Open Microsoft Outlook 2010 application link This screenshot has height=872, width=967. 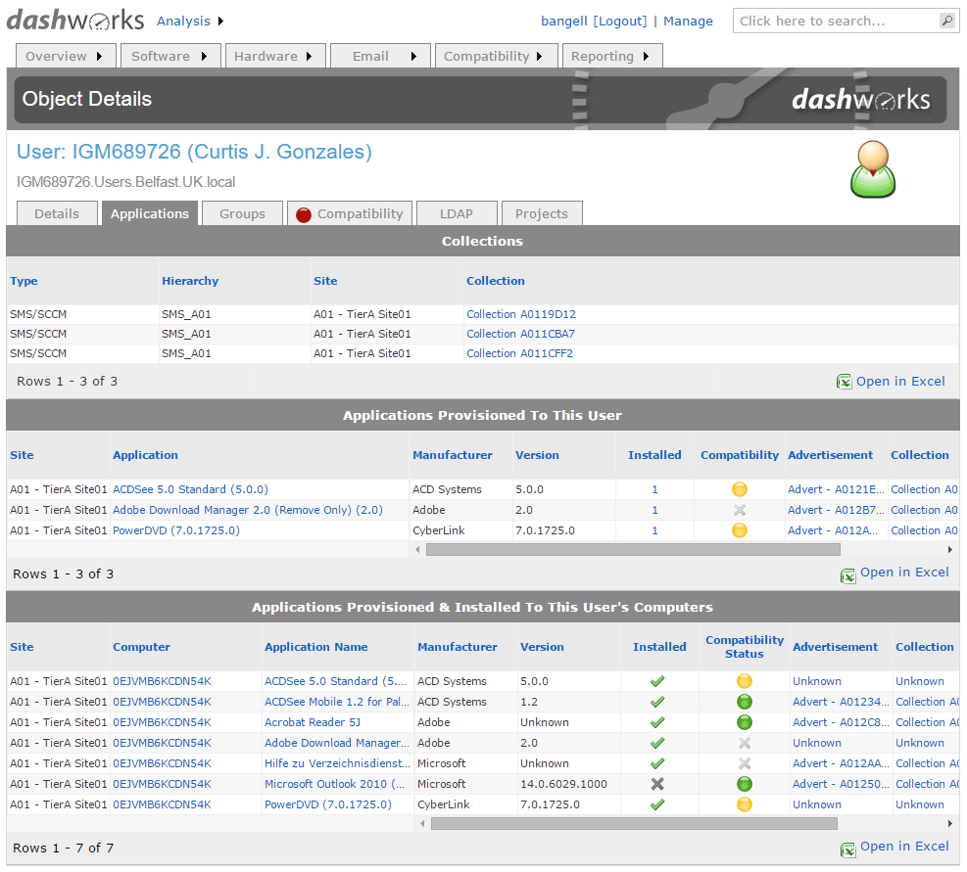[334, 784]
